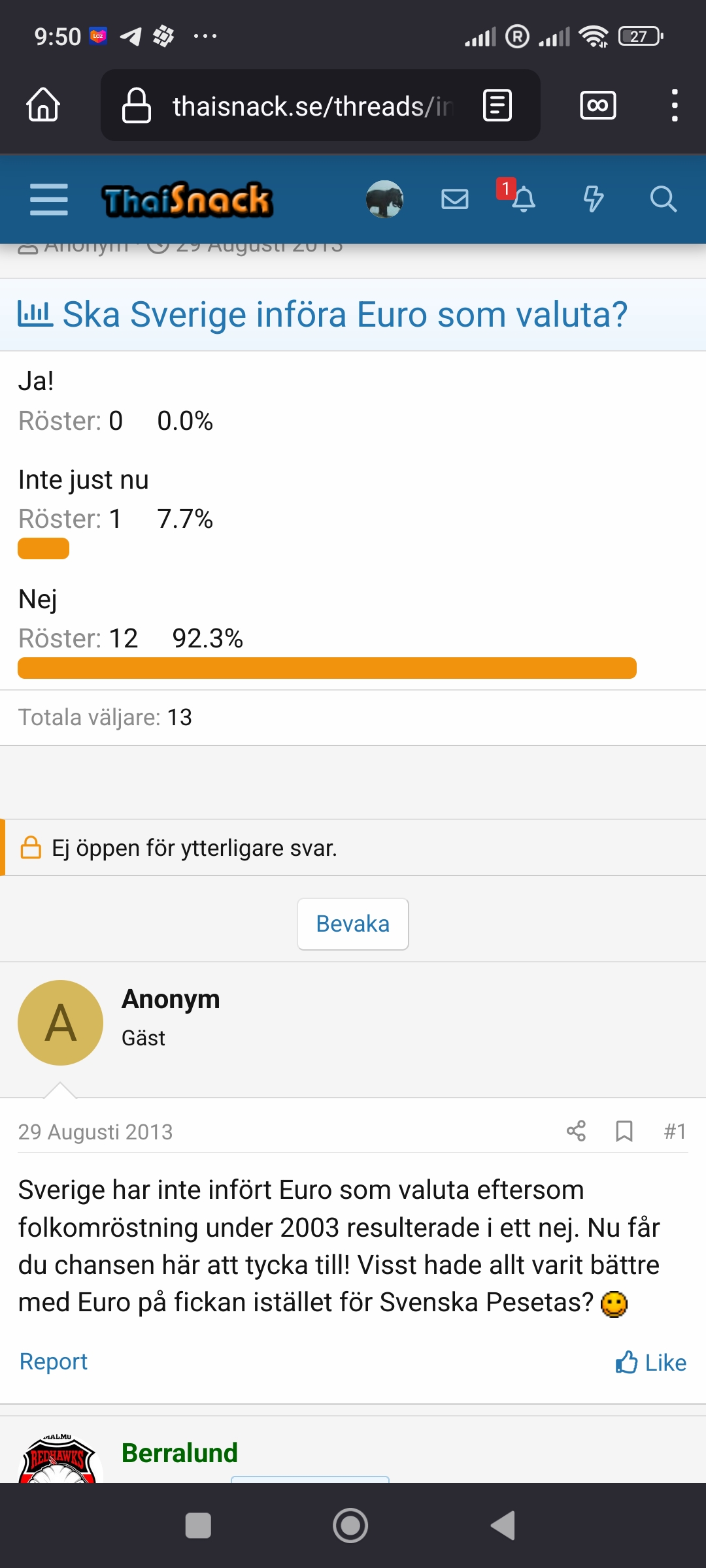Report the first post
Viewport: 706px width, 1568px height.
pos(54,1362)
